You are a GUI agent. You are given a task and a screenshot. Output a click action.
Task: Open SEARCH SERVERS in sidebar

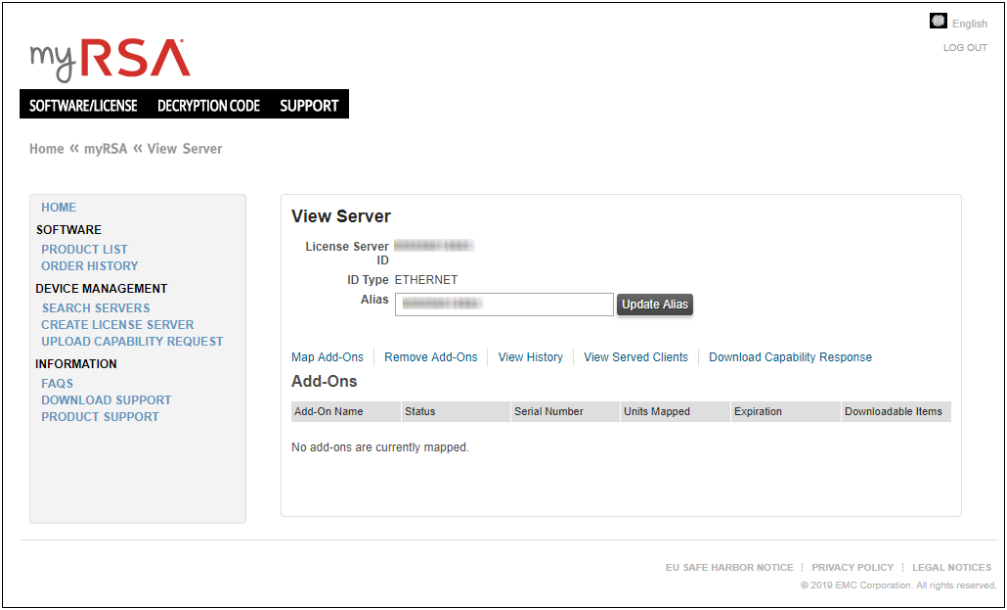pyautogui.click(x=95, y=308)
